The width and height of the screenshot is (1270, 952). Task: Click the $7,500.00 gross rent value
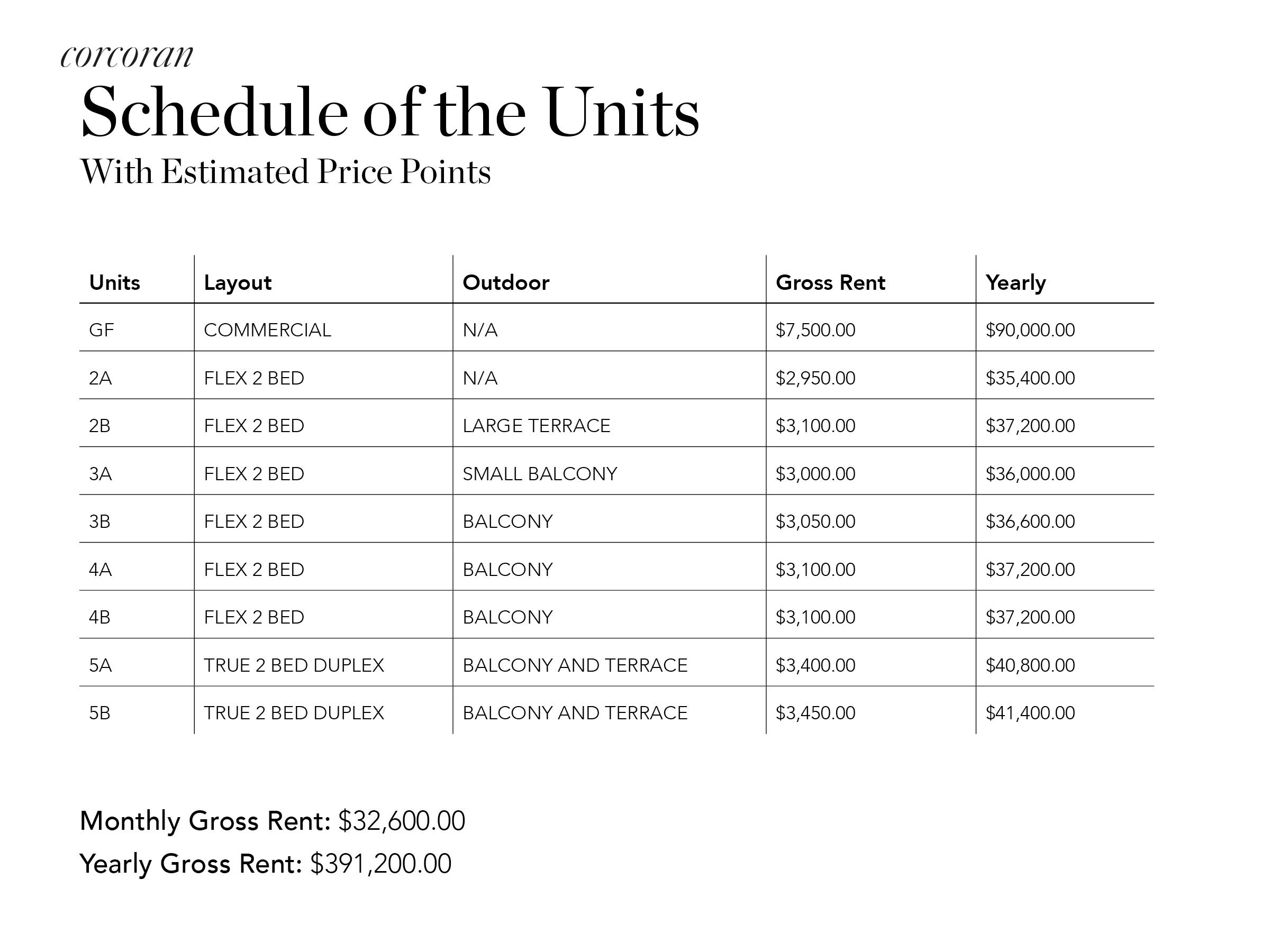pyautogui.click(x=815, y=330)
